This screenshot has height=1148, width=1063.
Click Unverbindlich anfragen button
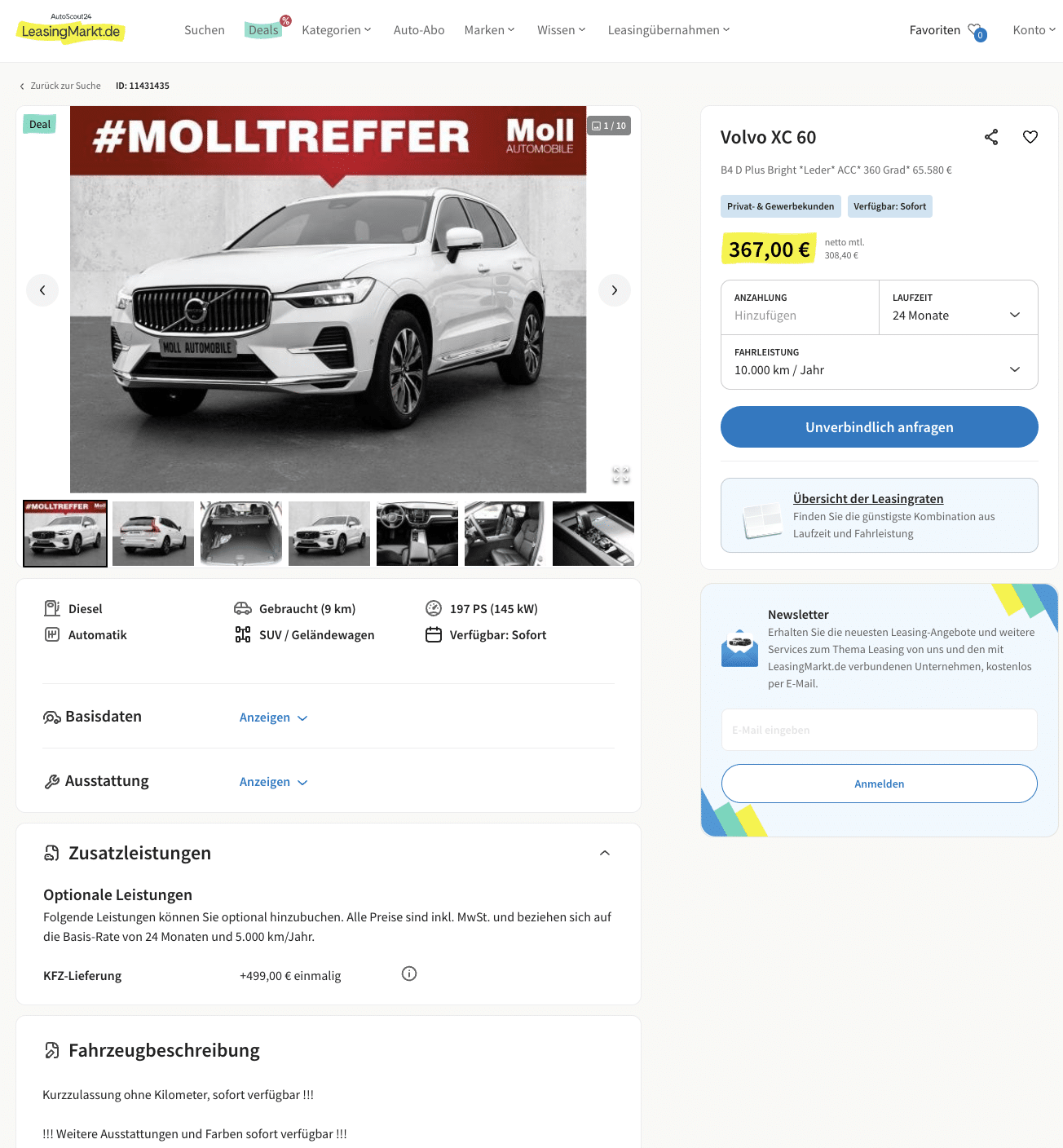coord(880,427)
